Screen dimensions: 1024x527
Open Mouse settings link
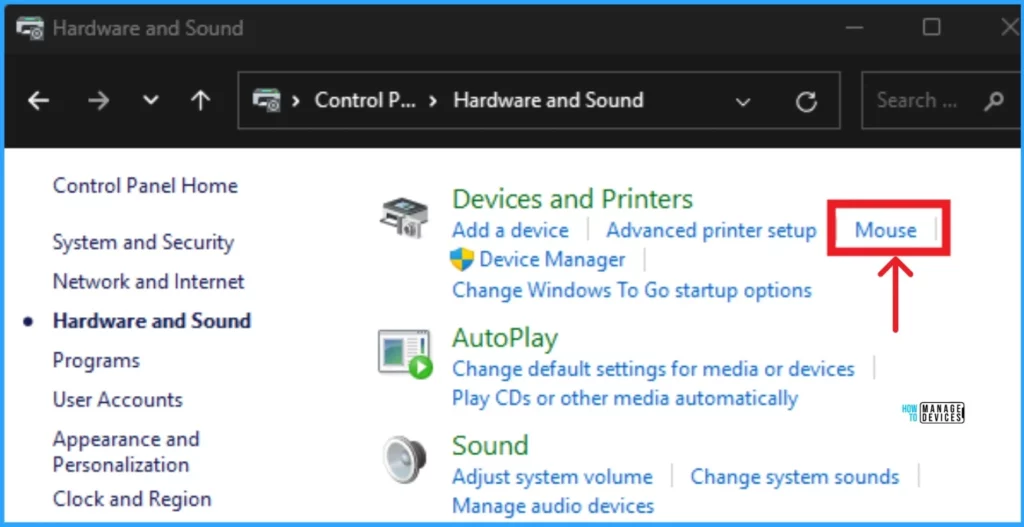click(x=886, y=231)
